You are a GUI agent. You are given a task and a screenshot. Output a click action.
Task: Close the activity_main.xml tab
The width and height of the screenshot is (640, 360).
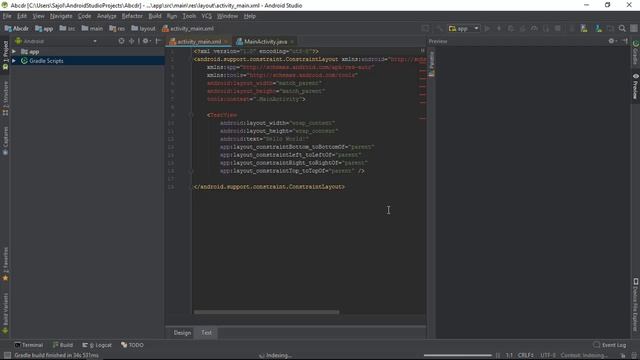point(226,42)
